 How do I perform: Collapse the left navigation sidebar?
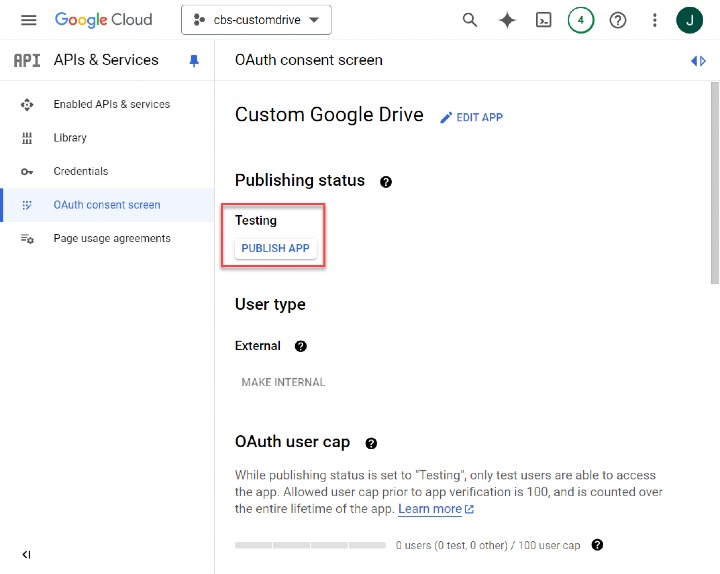pyautogui.click(x=26, y=554)
